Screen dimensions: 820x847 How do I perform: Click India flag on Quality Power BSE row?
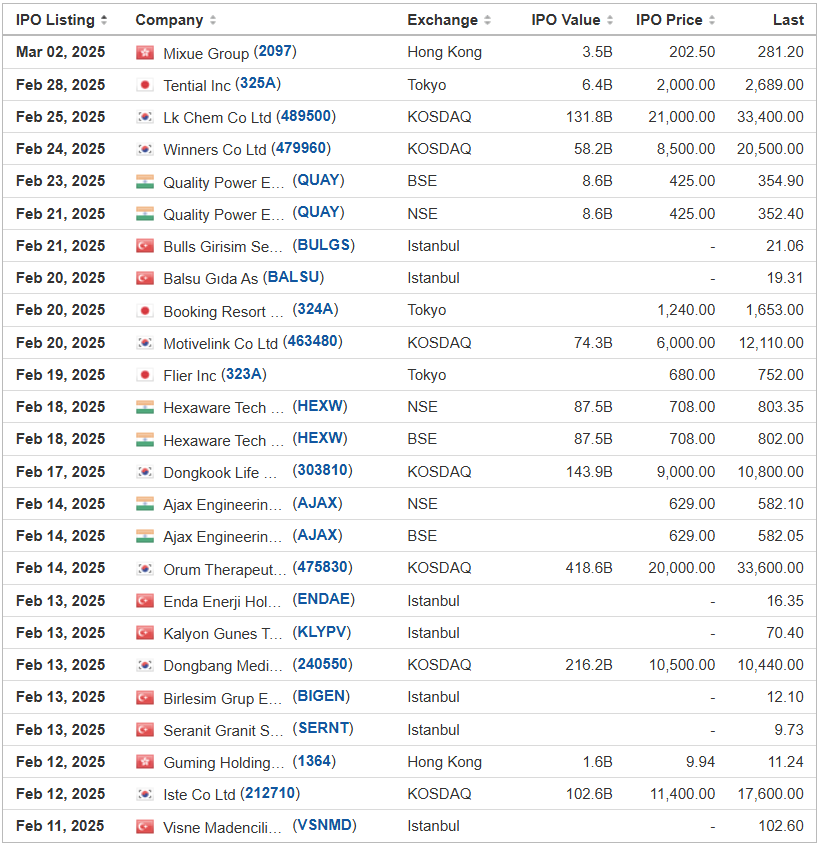pyautogui.click(x=145, y=181)
